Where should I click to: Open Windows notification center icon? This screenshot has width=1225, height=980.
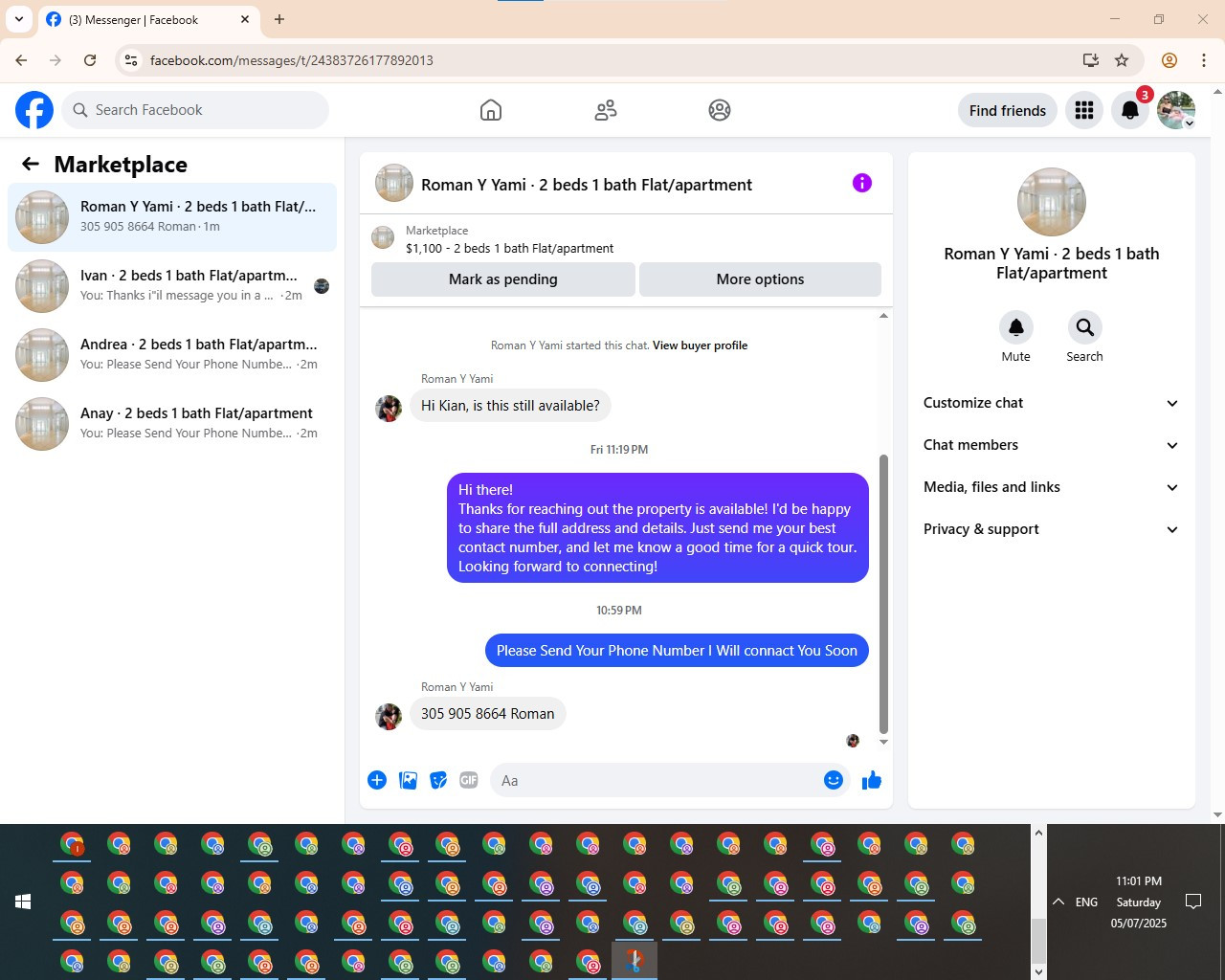tap(1193, 902)
